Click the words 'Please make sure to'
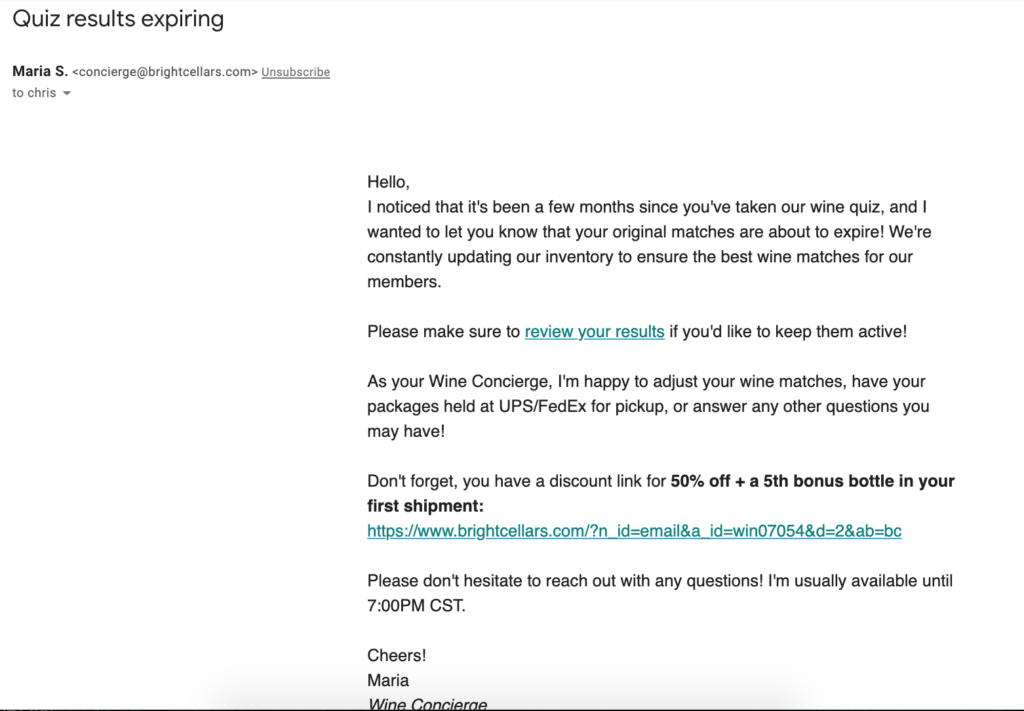Image resolution: width=1024 pixels, height=711 pixels. (443, 332)
